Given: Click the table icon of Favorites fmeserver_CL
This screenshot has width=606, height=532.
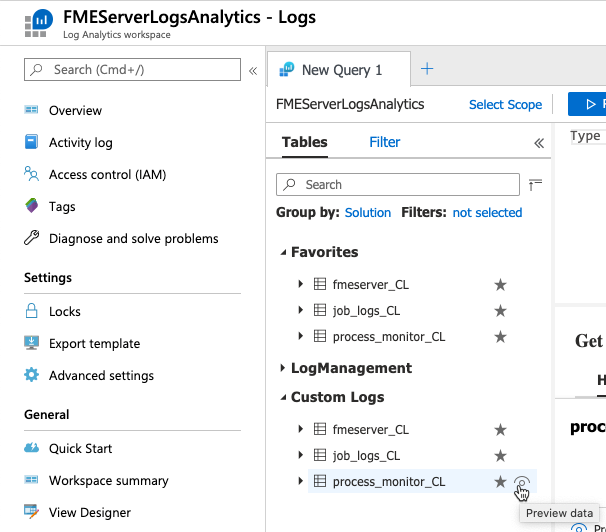Looking at the screenshot, I should tap(320, 284).
